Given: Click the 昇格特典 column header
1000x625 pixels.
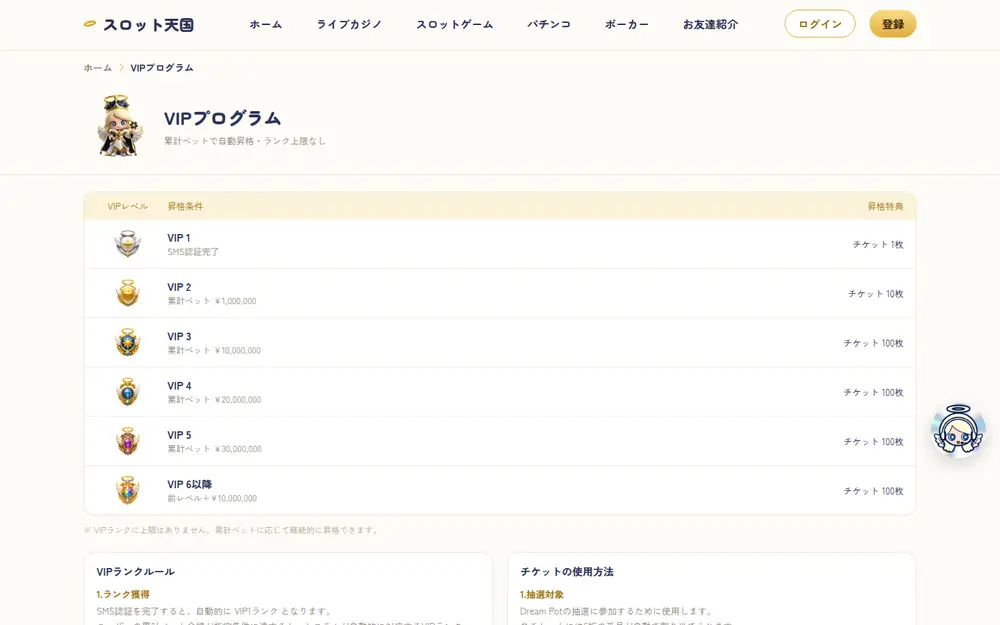Looking at the screenshot, I should [x=885, y=206].
